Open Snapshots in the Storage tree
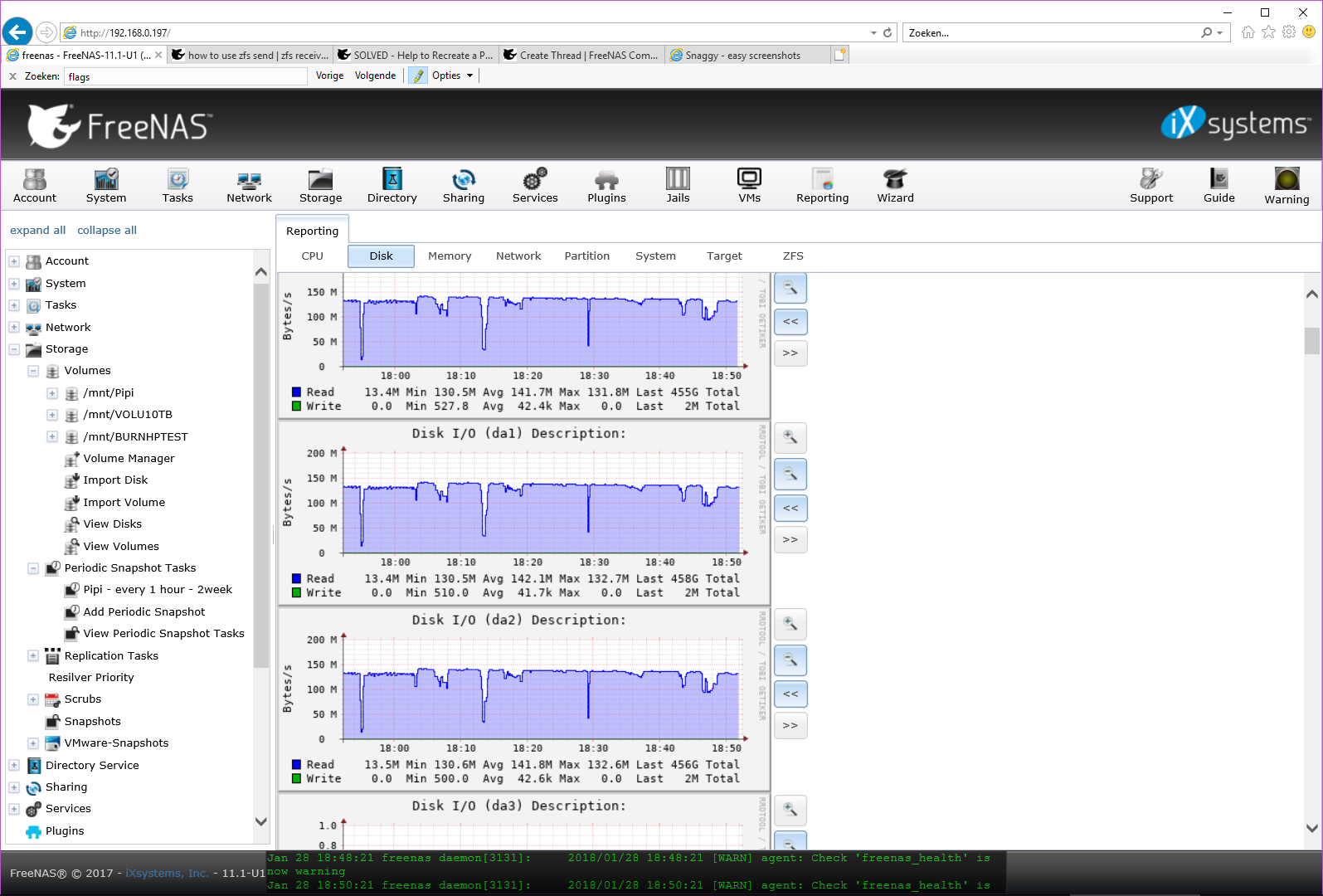The width and height of the screenshot is (1323, 896). 92,722
